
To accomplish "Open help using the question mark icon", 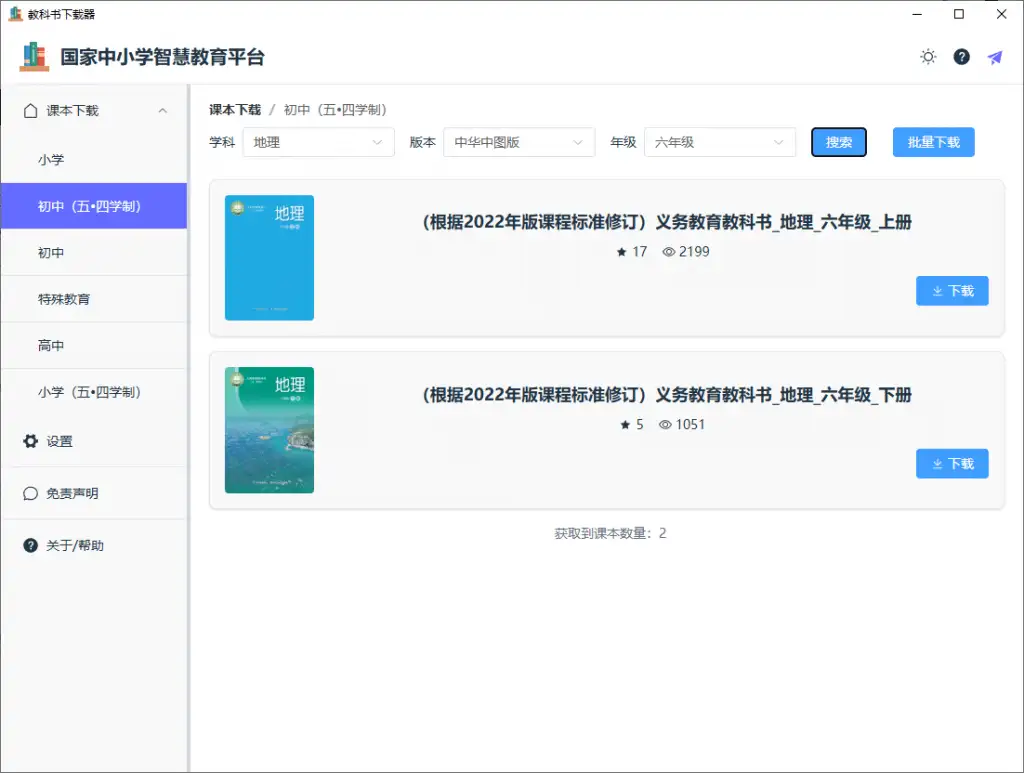I will click(961, 57).
